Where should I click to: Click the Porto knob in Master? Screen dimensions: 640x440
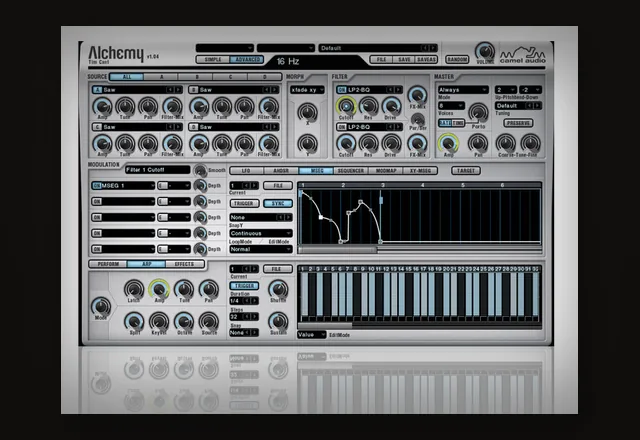tap(478, 112)
